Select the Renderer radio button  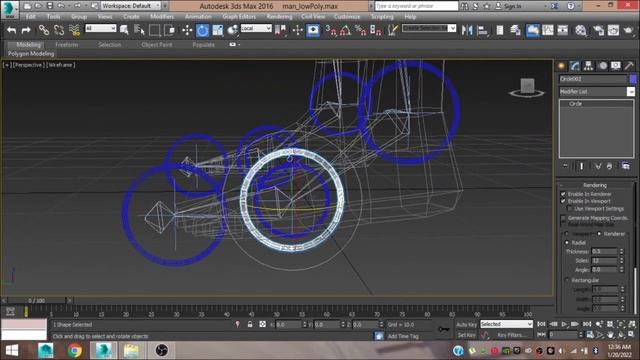599,234
